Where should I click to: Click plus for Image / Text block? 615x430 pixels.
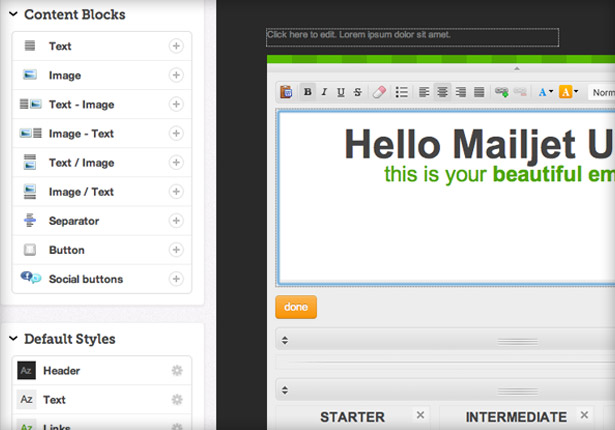pyautogui.click(x=176, y=191)
